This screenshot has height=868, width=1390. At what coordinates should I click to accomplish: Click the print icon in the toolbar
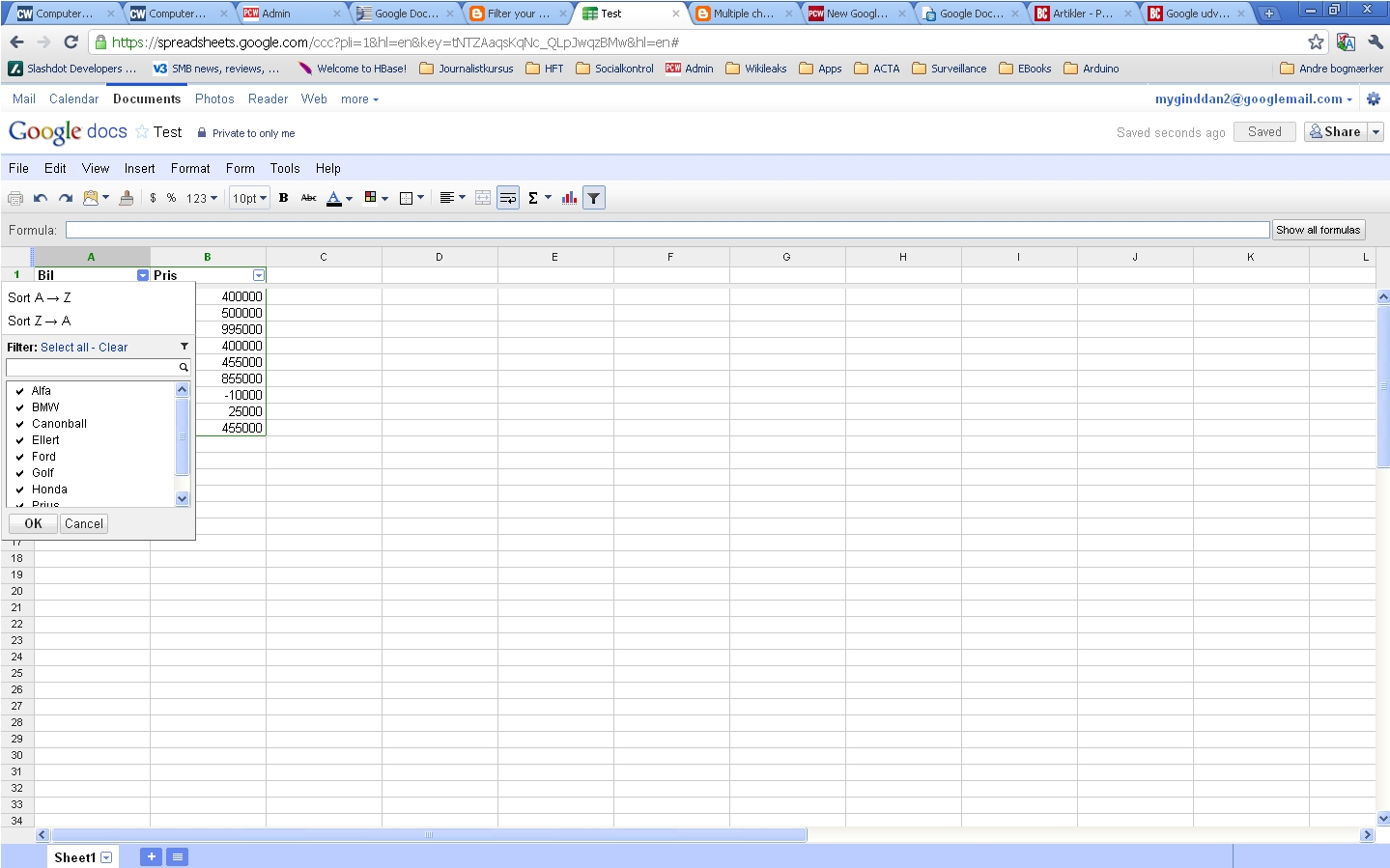[x=15, y=198]
